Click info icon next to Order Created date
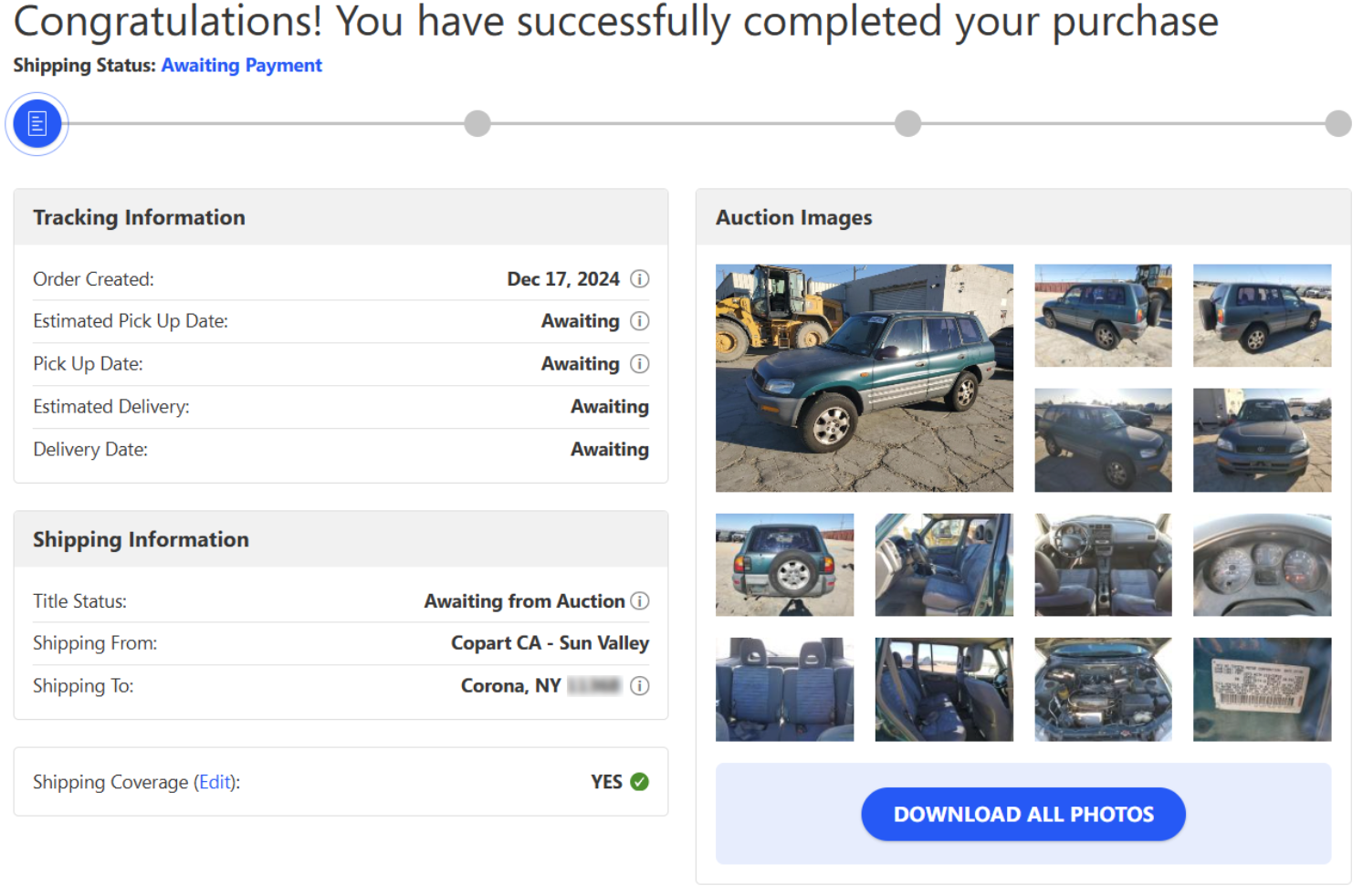Image resolution: width=1363 pixels, height=896 pixels. tap(640, 279)
